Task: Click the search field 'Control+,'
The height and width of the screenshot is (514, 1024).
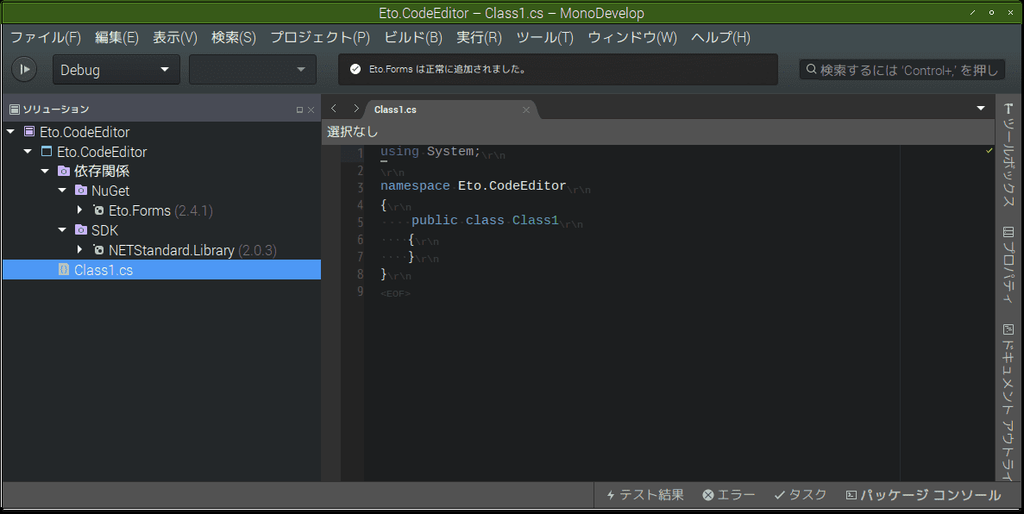Action: click(x=902, y=69)
